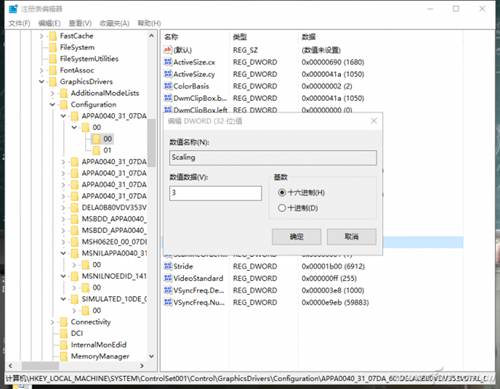Click the VideoStandard value icon
This screenshot has height=389, width=500.
(168, 278)
